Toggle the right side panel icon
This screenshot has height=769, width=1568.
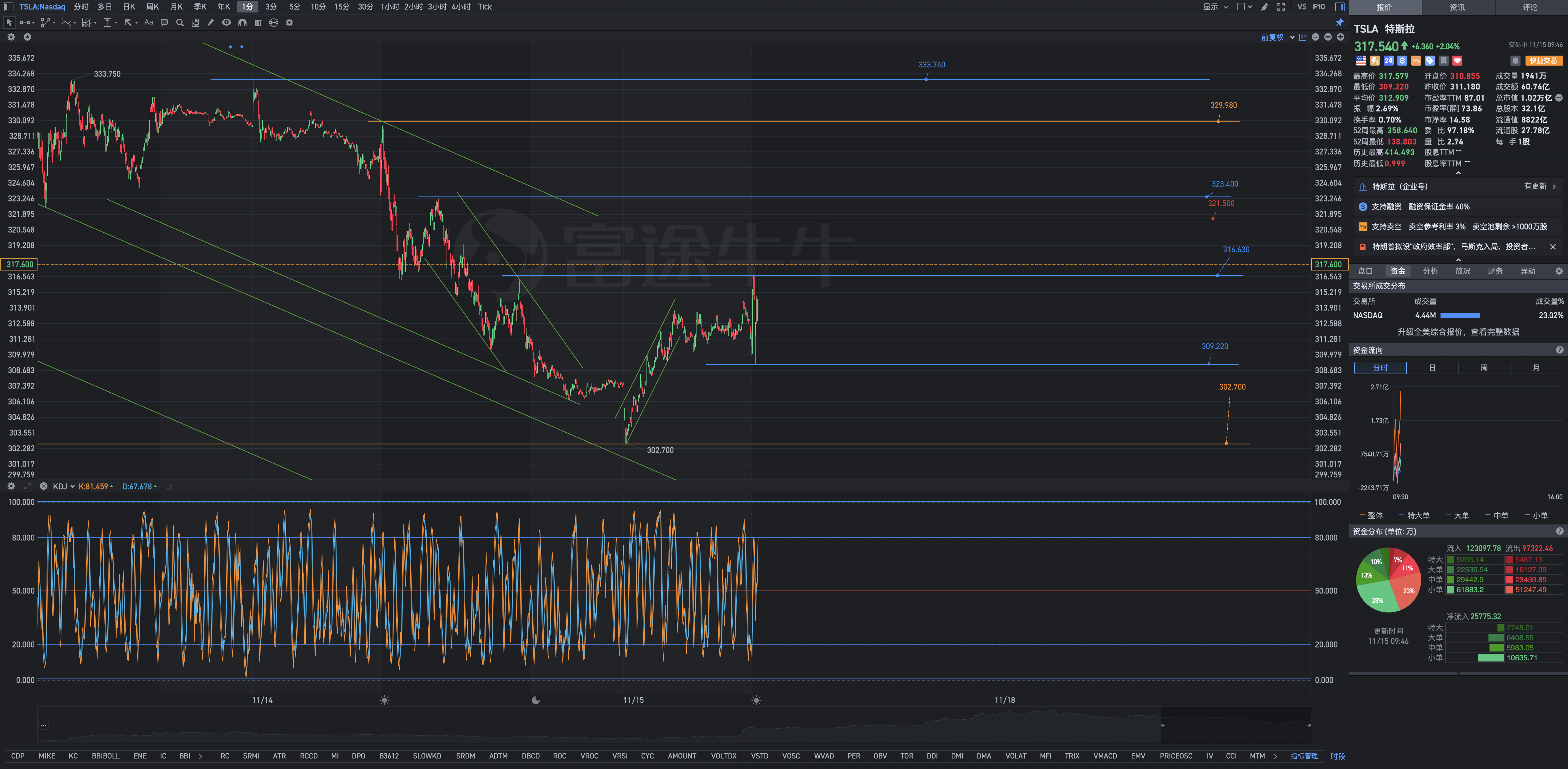click(1340, 7)
